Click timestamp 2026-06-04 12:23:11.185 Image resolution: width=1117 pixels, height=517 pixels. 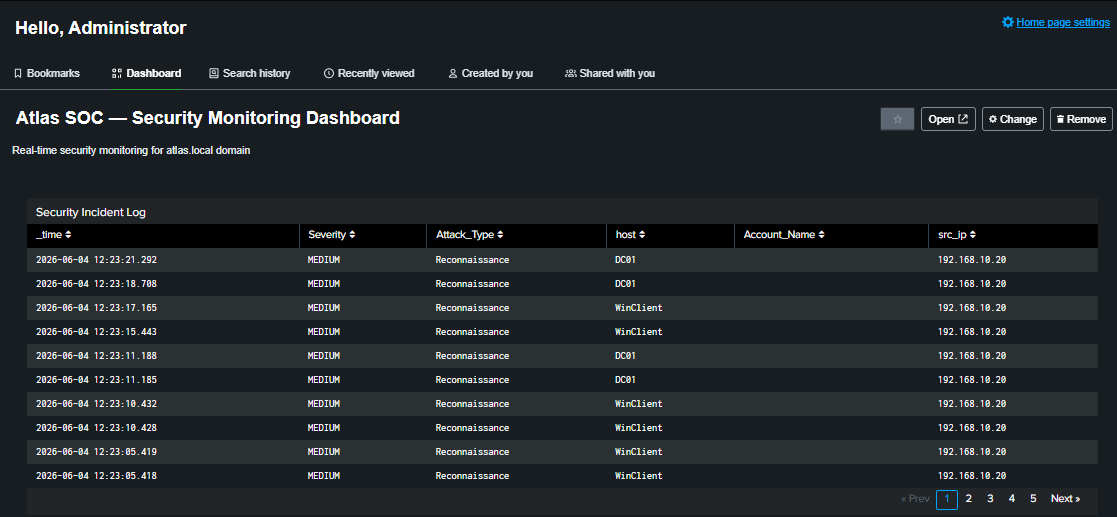96,380
